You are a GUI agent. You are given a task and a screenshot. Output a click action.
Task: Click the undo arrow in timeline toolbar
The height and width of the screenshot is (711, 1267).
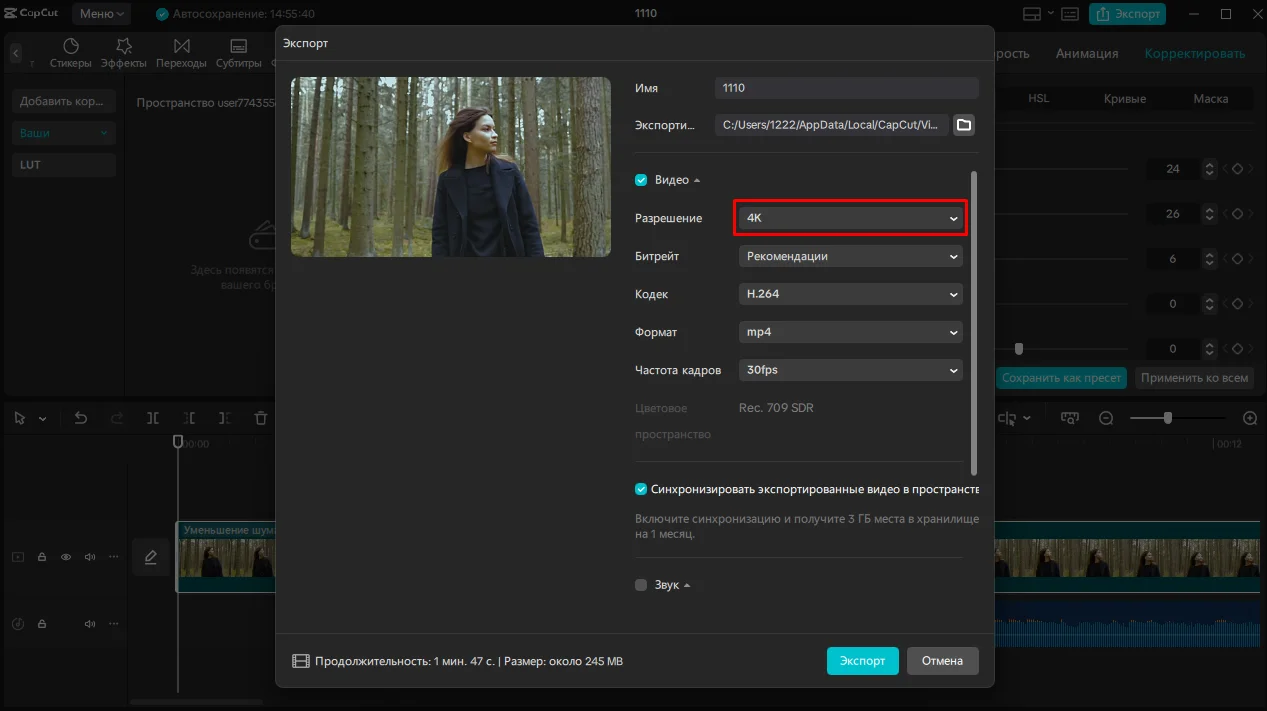(81, 418)
